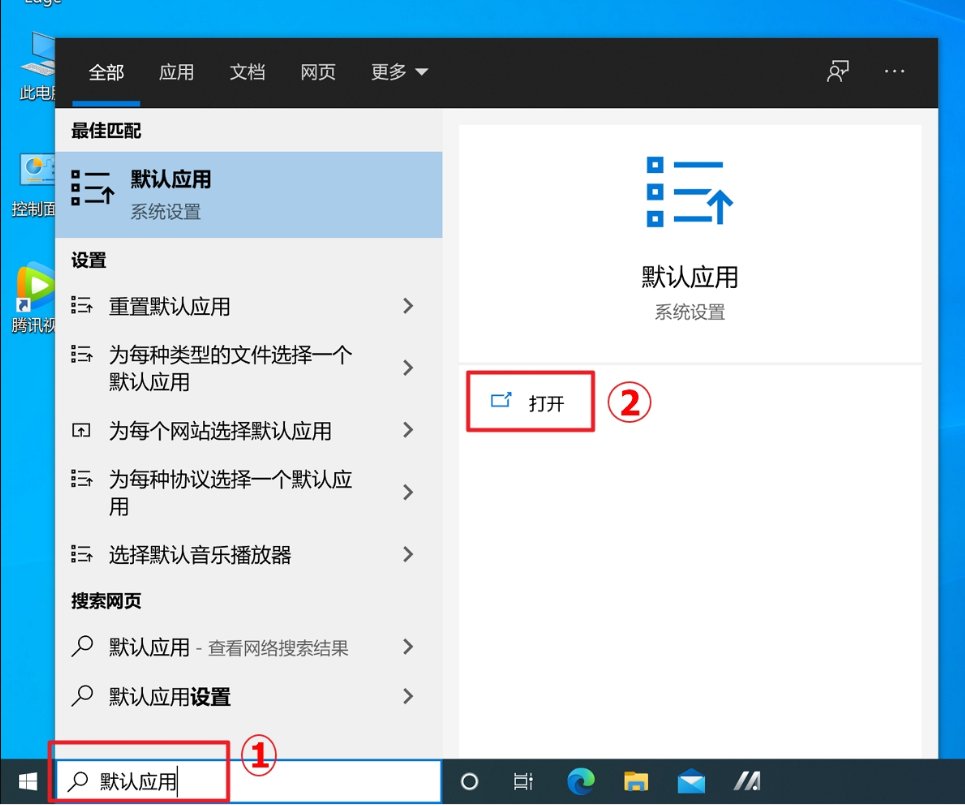
Task: Open the Mail app on taskbar
Action: click(691, 781)
